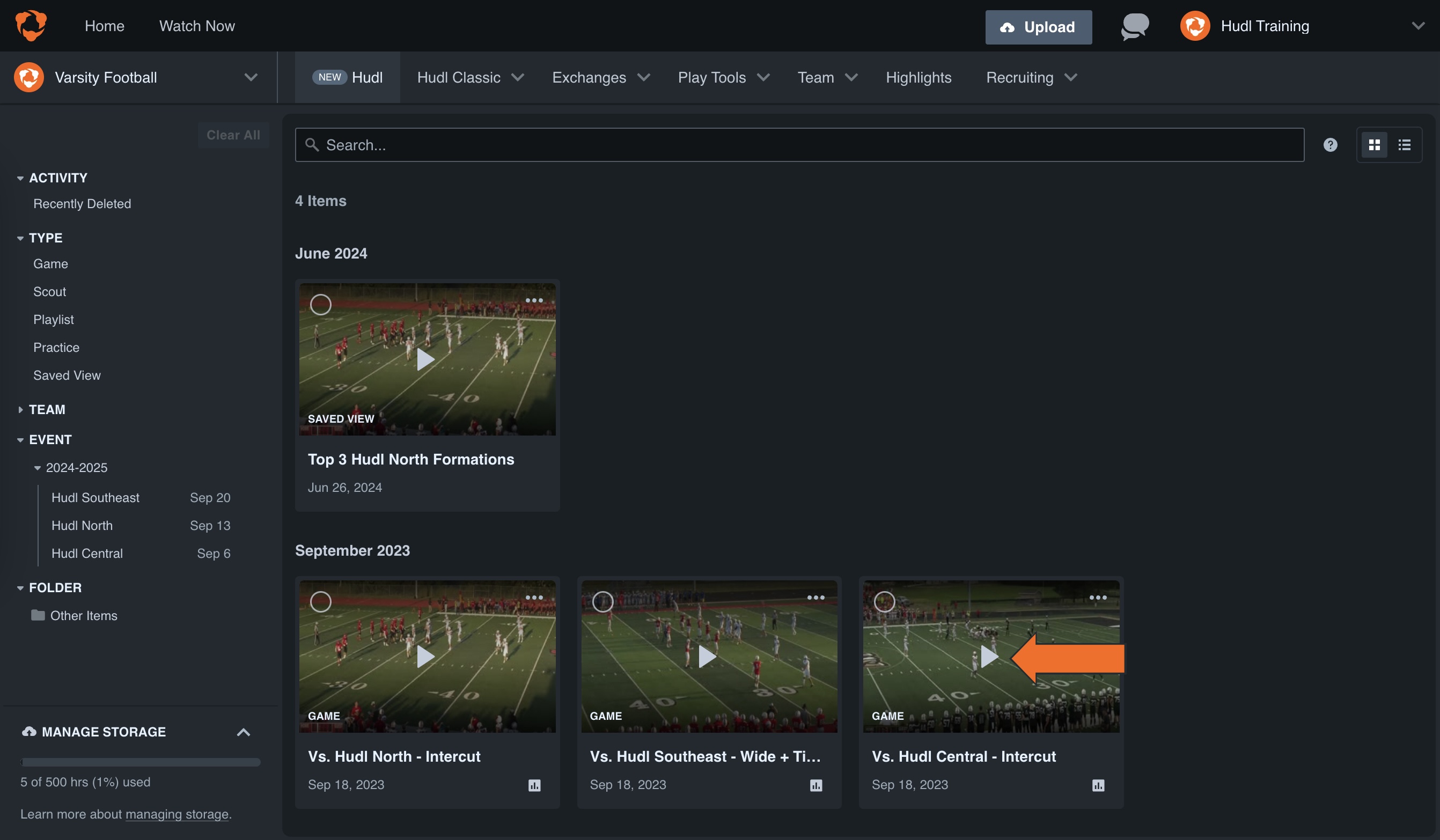Open report icon on Vs. Hudl Southeast card
Viewport: 1440px width, 840px height.
(816, 785)
